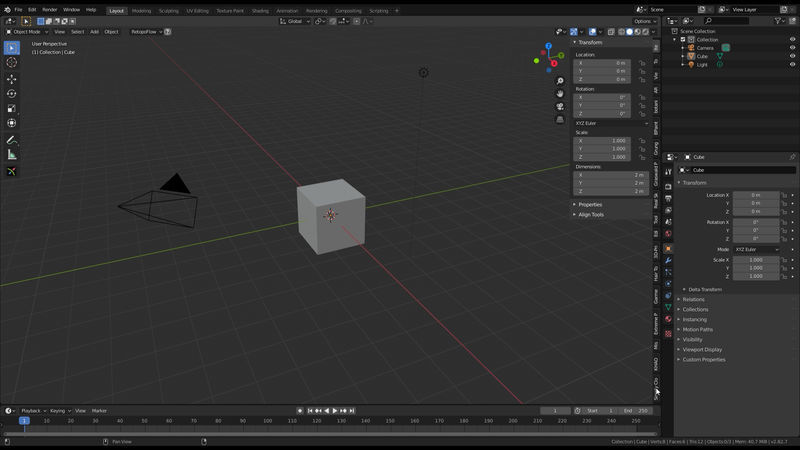Open the Material properties tab icon
This screenshot has height=450, width=800.
point(668,319)
